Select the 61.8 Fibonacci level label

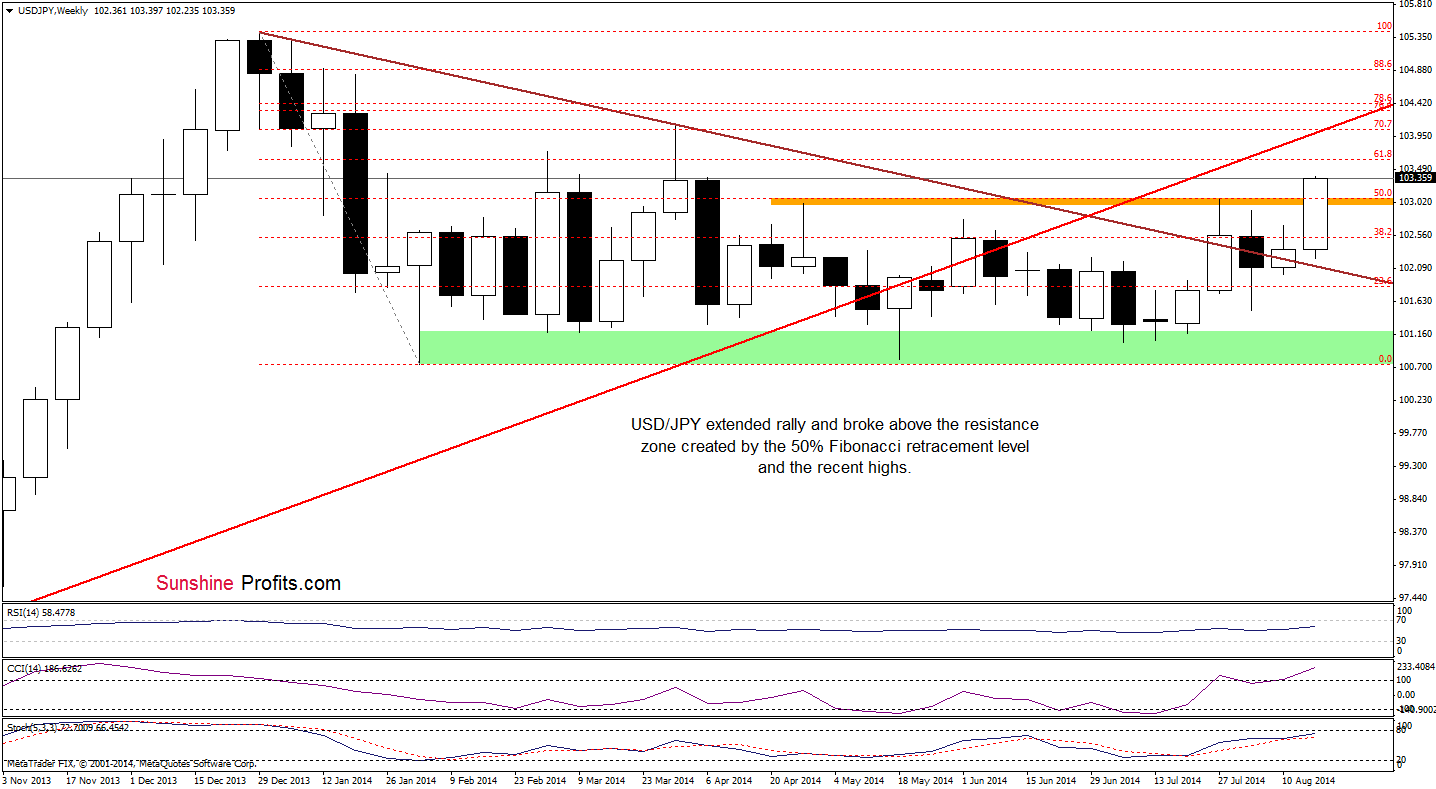pyautogui.click(x=1383, y=154)
